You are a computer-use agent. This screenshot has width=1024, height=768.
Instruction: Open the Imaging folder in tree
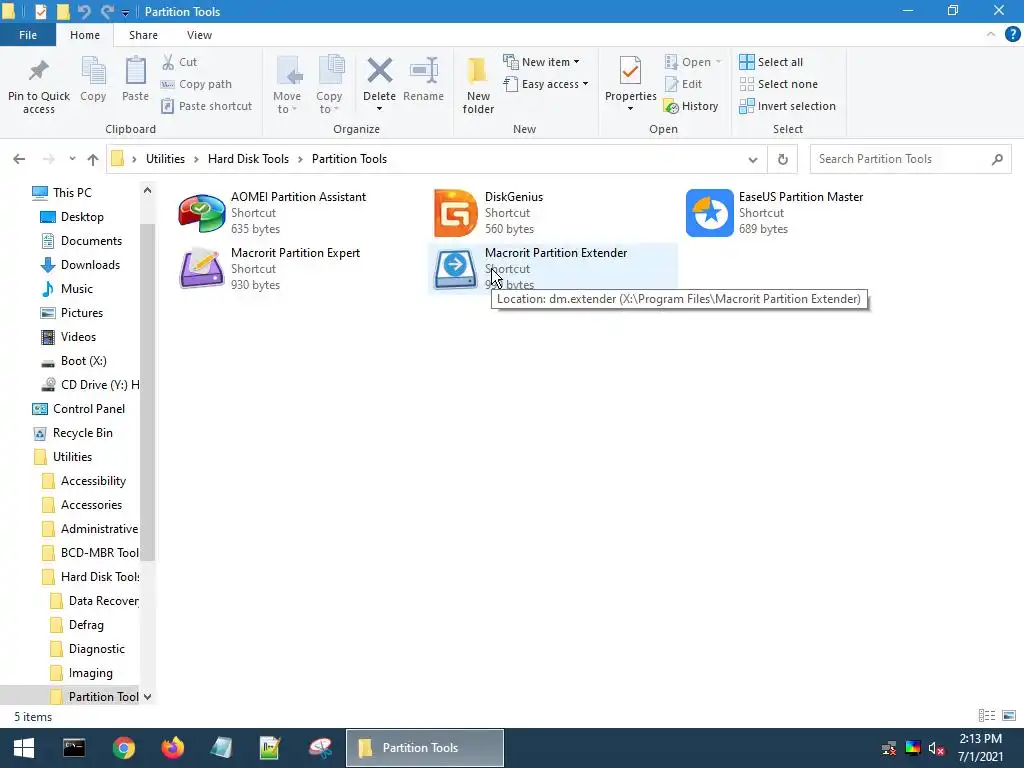click(82, 673)
